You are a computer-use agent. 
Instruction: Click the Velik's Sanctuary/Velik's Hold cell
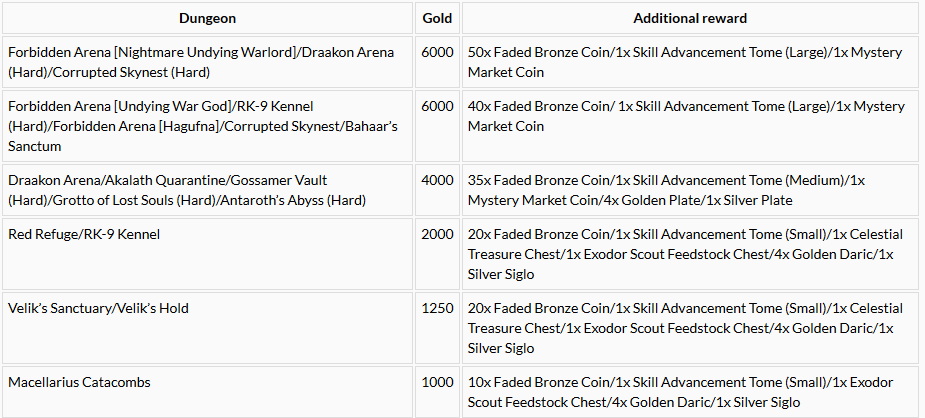(x=207, y=328)
